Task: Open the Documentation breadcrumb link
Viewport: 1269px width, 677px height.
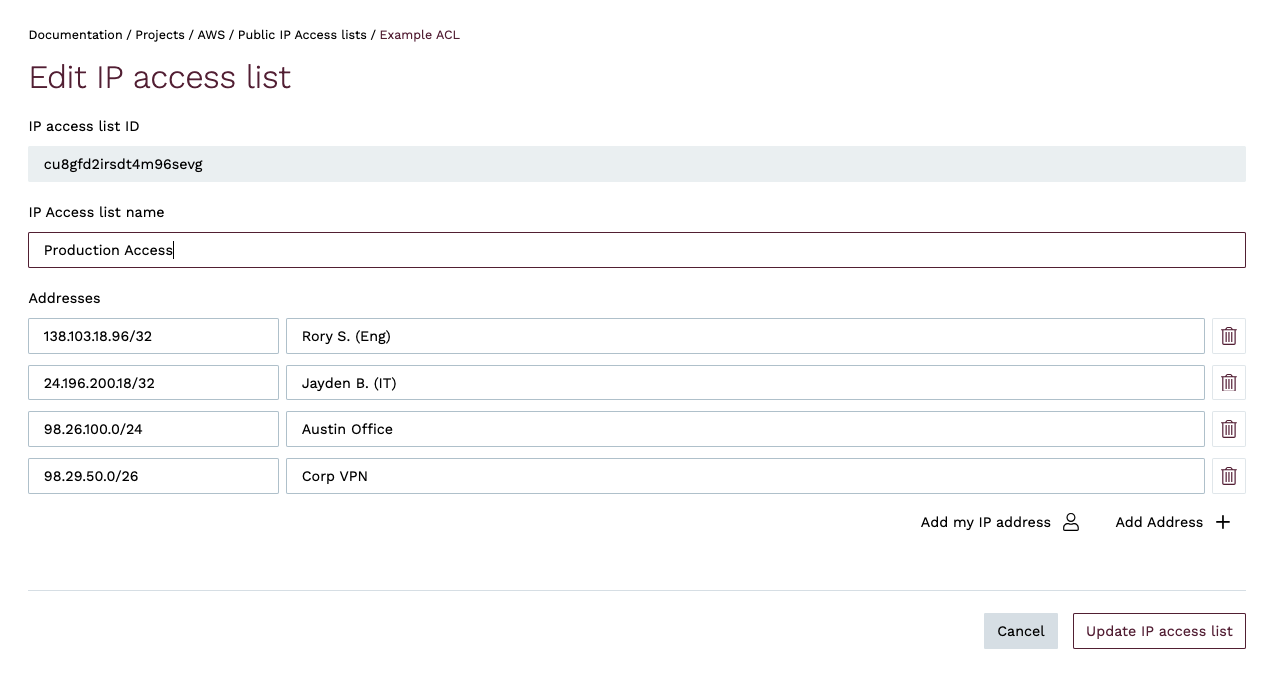Action: click(75, 34)
